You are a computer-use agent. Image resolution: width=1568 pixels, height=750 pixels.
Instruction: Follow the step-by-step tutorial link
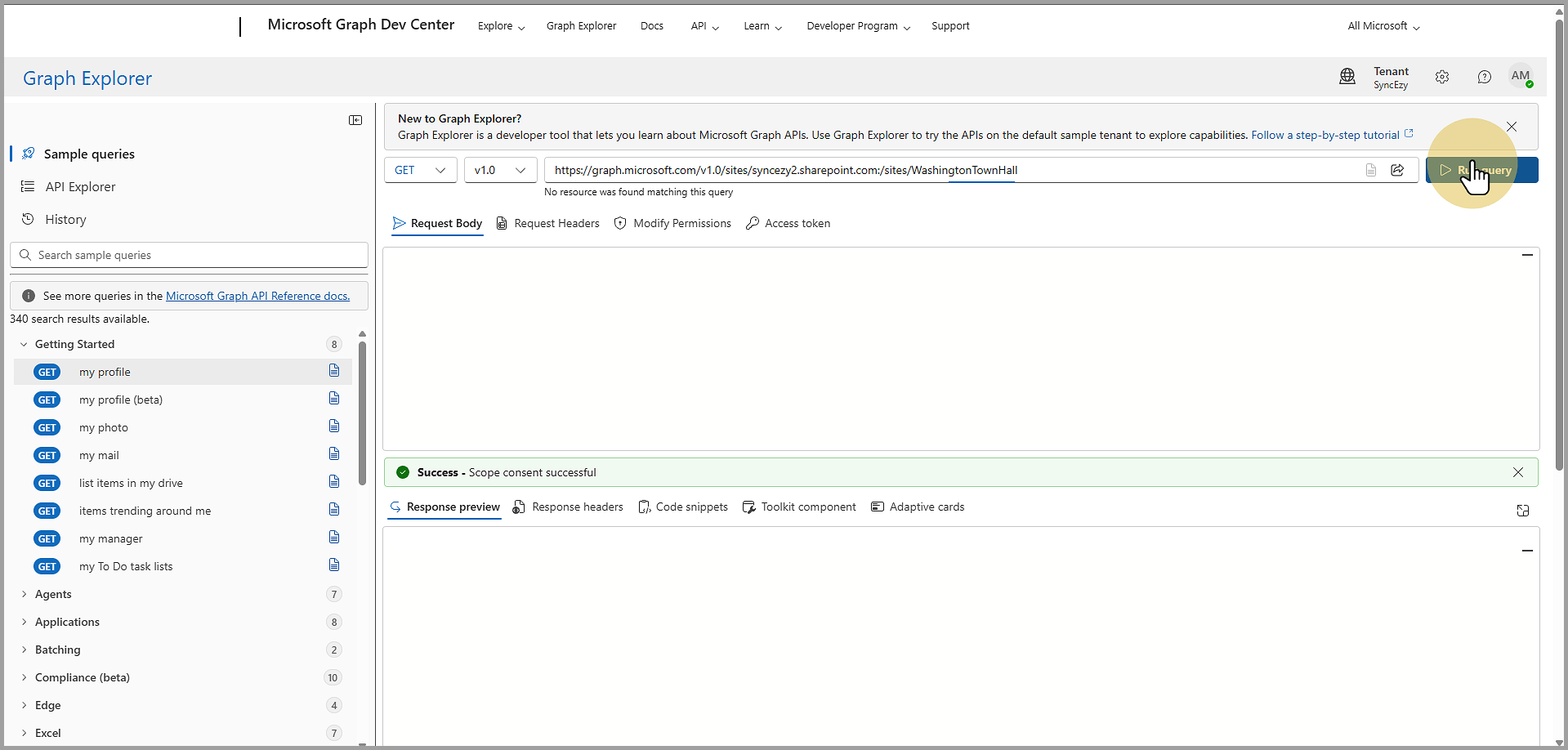pos(1324,134)
